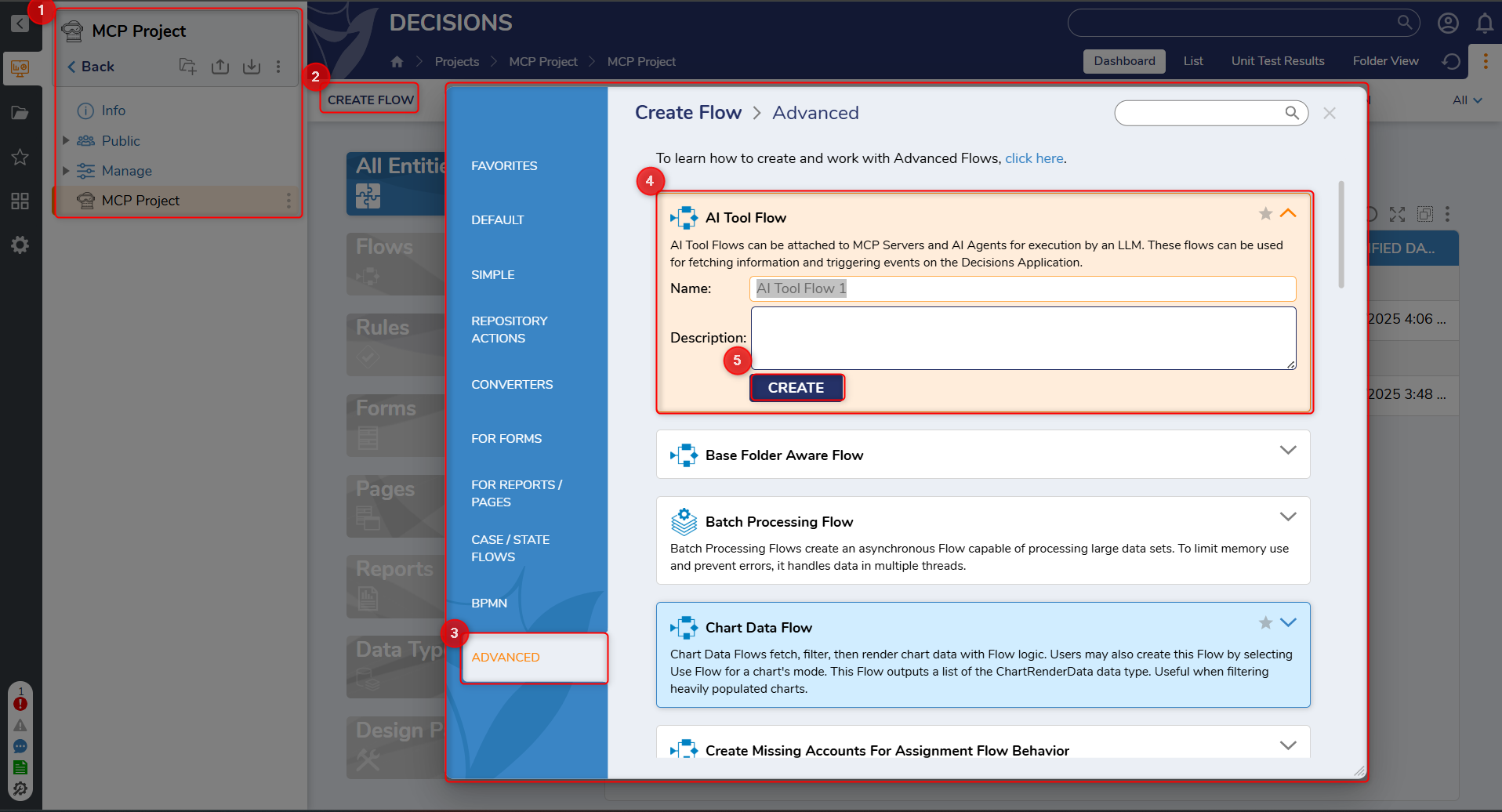Switch to the Folder View tab
Viewport: 1502px width, 812px height.
pyautogui.click(x=1385, y=61)
